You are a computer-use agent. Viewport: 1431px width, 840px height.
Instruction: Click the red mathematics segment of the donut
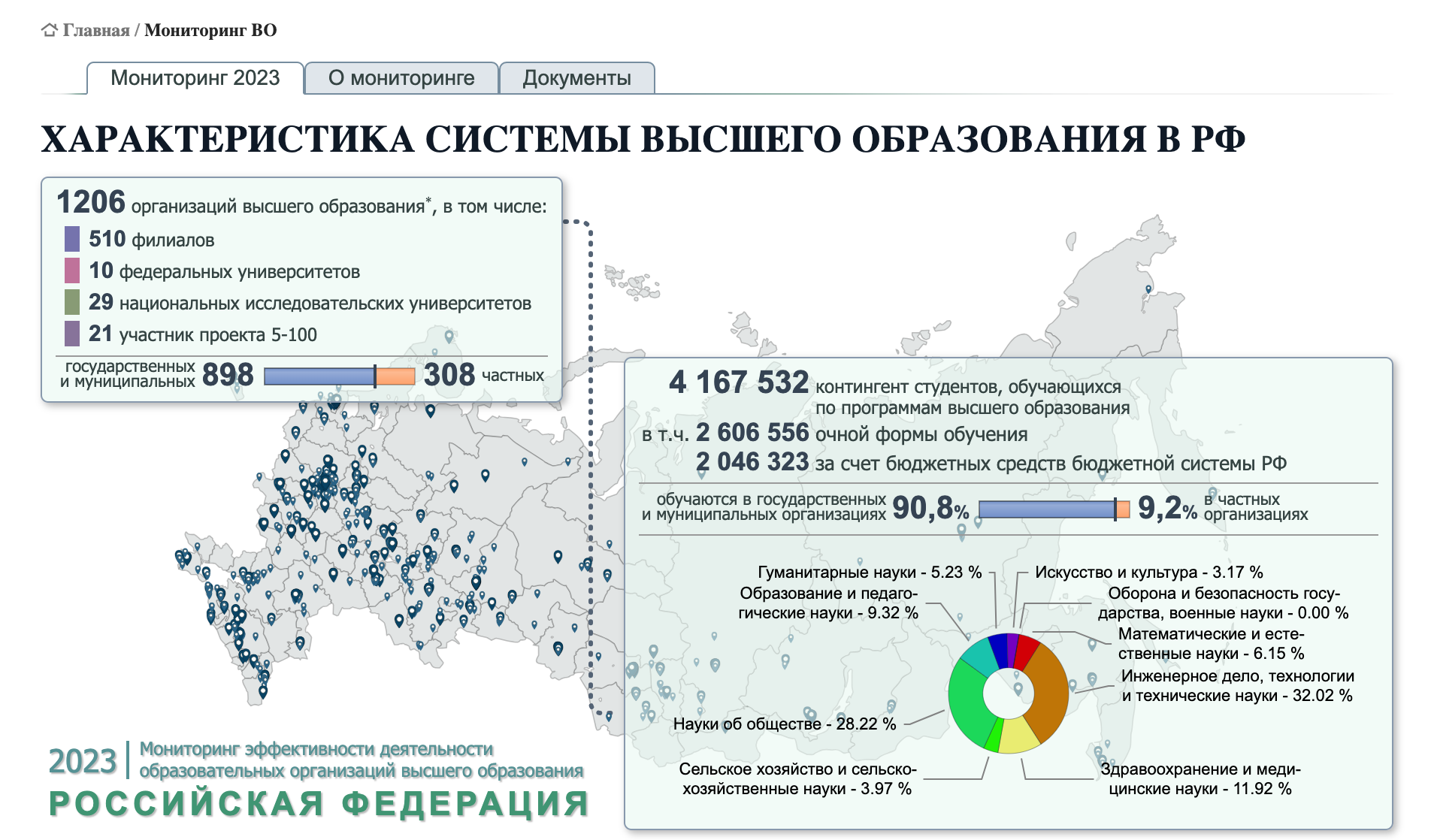(1027, 652)
